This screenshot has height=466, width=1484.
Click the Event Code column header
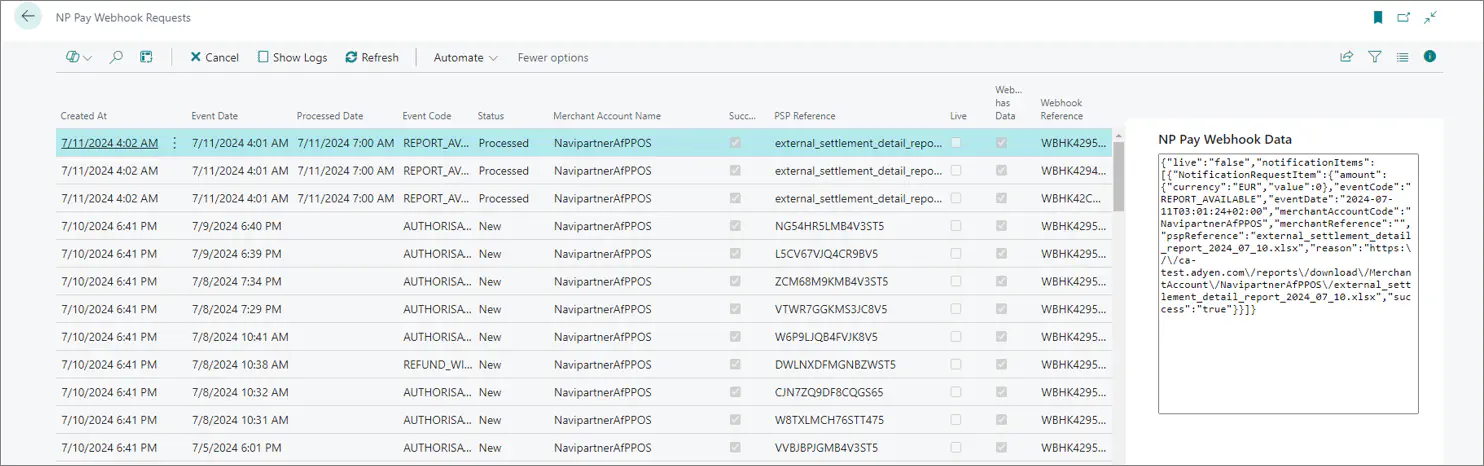[x=427, y=116]
